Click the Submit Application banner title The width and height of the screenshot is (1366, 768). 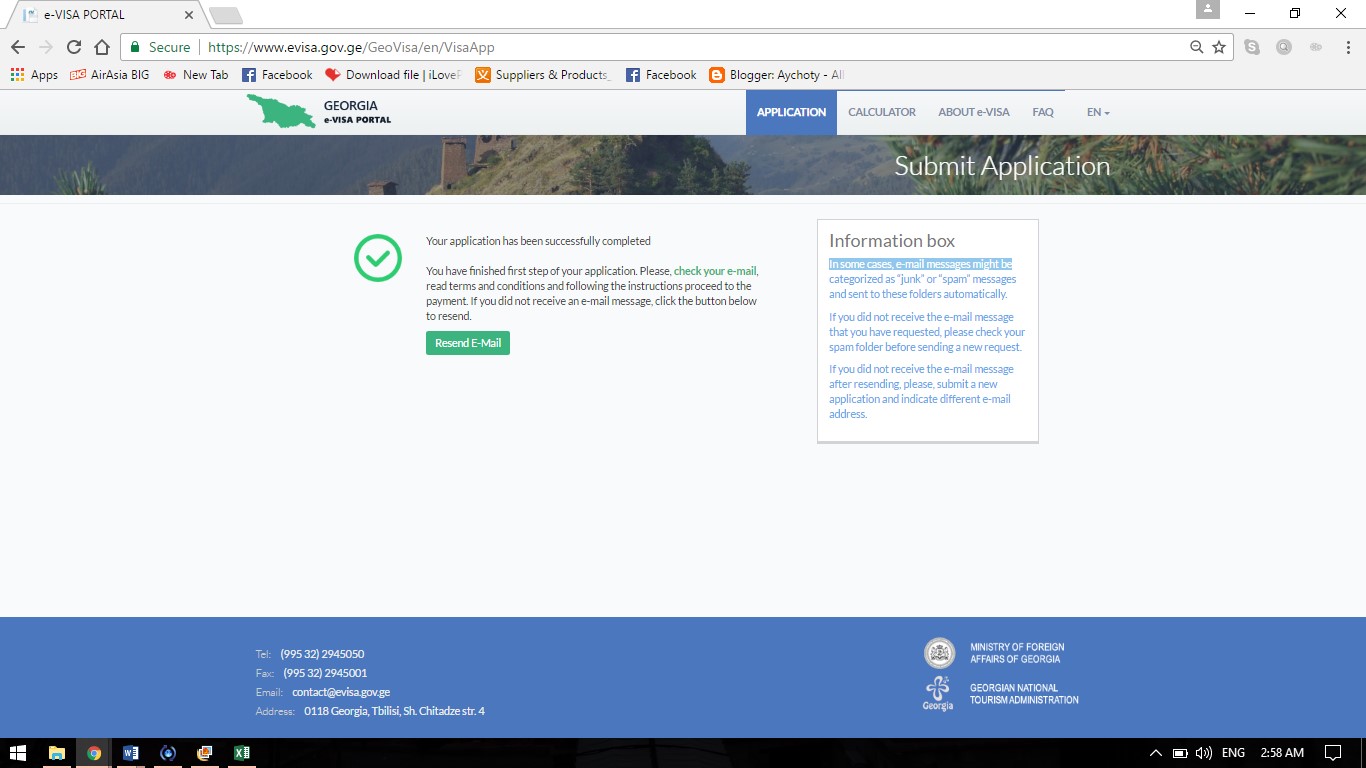click(1002, 166)
